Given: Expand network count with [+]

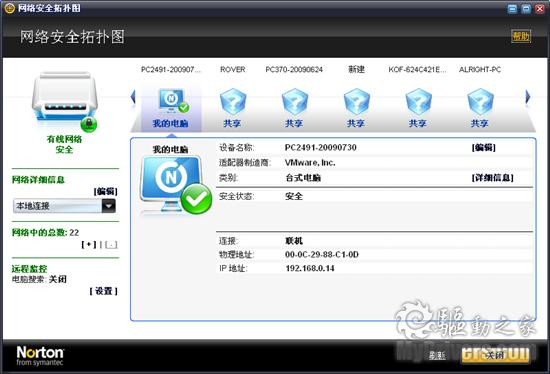Looking at the screenshot, I should (x=89, y=244).
